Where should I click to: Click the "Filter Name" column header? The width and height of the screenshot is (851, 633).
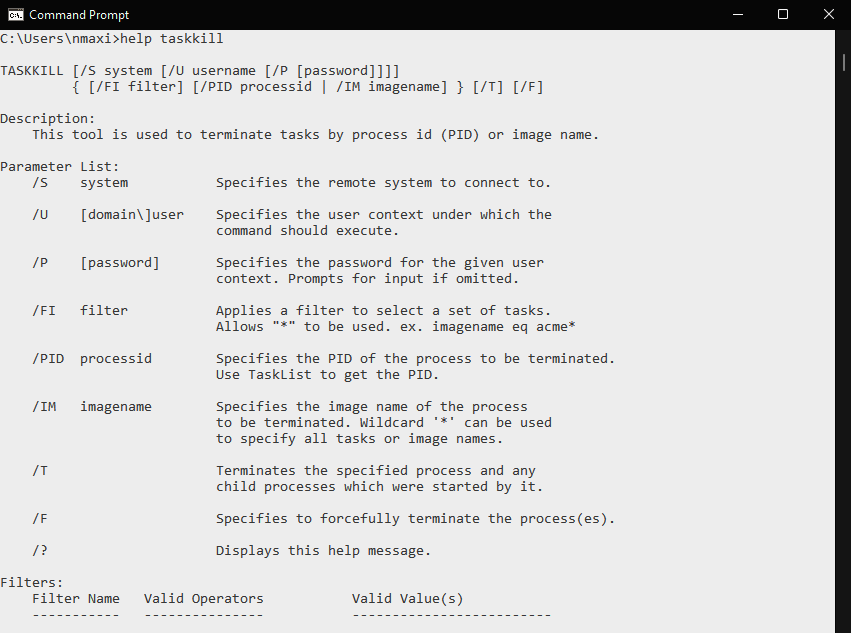(76, 599)
